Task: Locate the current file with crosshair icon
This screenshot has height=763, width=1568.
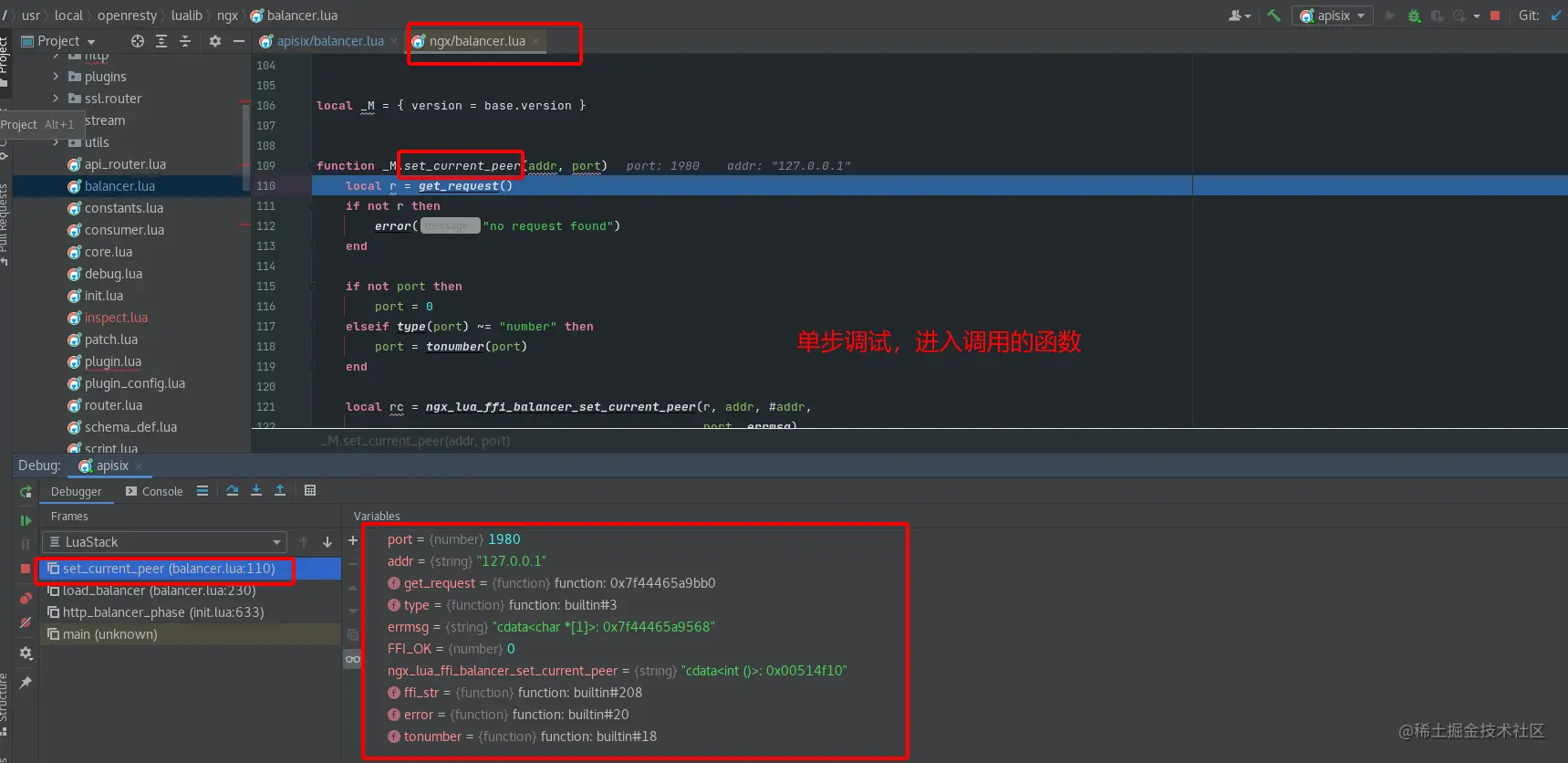Action: 138,41
